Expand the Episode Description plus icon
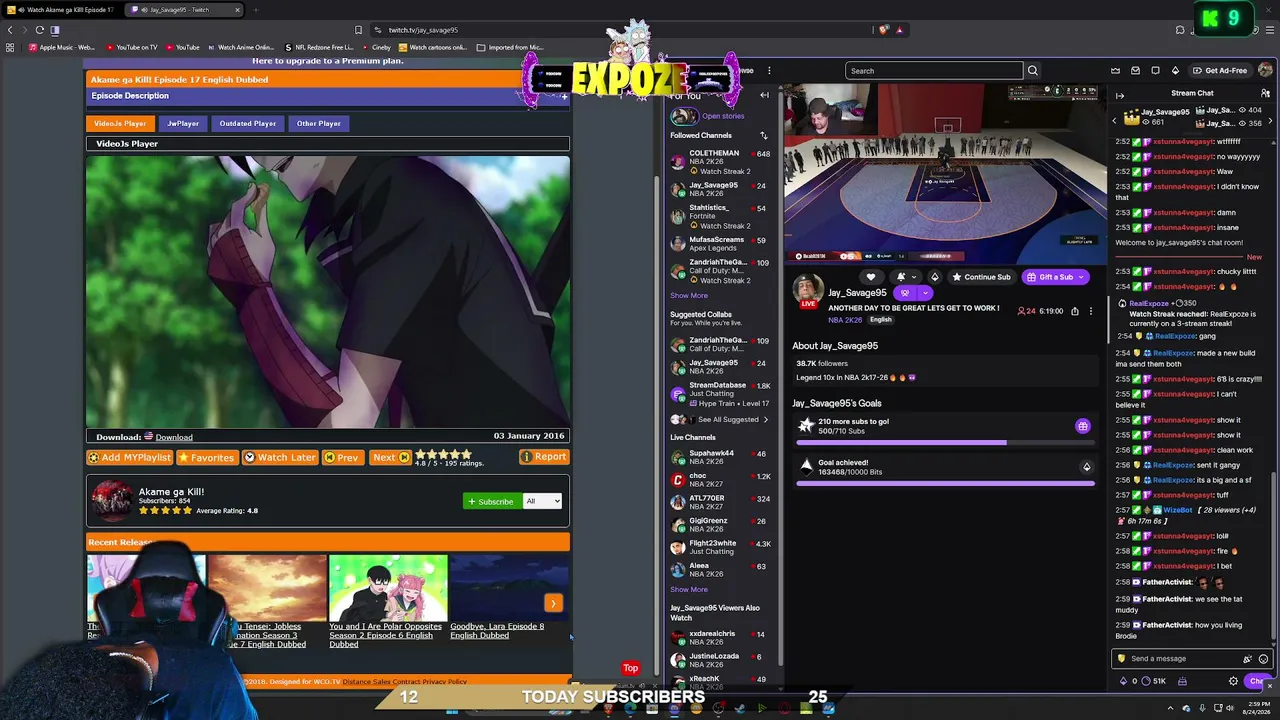This screenshot has width=1280, height=720. [564, 96]
